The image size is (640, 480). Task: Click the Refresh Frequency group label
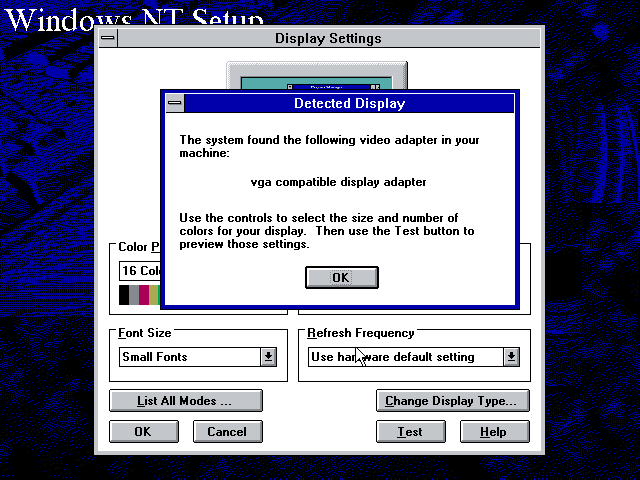click(x=361, y=333)
